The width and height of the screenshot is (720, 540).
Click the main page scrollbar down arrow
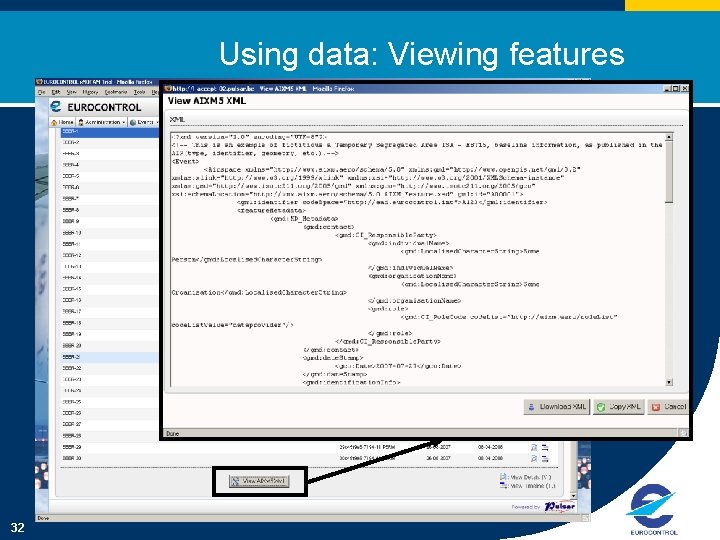573,495
